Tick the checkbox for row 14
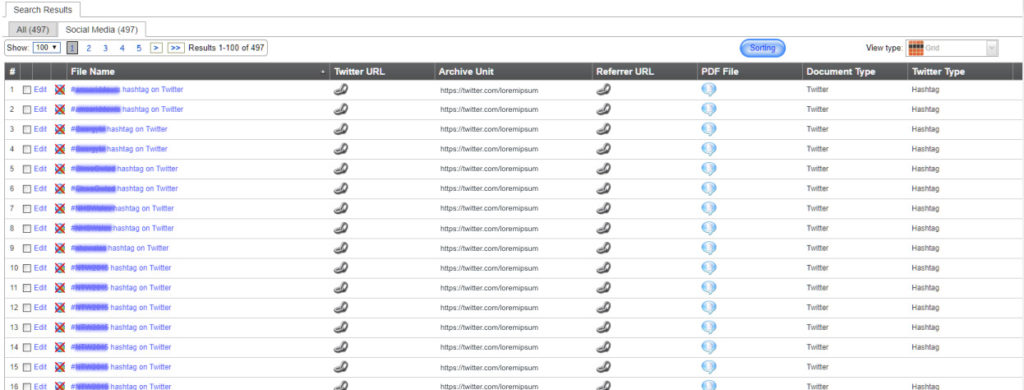 (x=27, y=348)
